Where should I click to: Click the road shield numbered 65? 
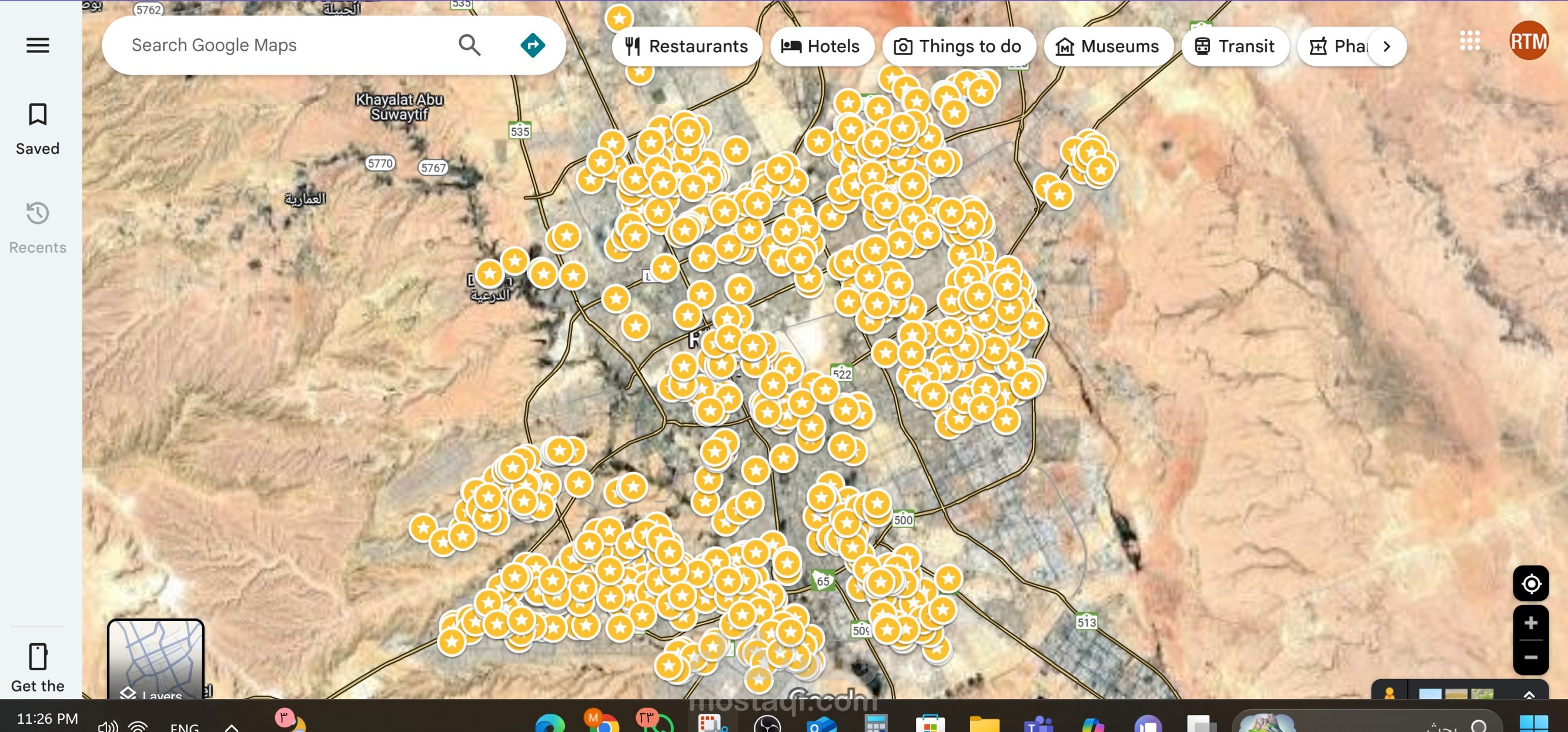click(x=823, y=580)
